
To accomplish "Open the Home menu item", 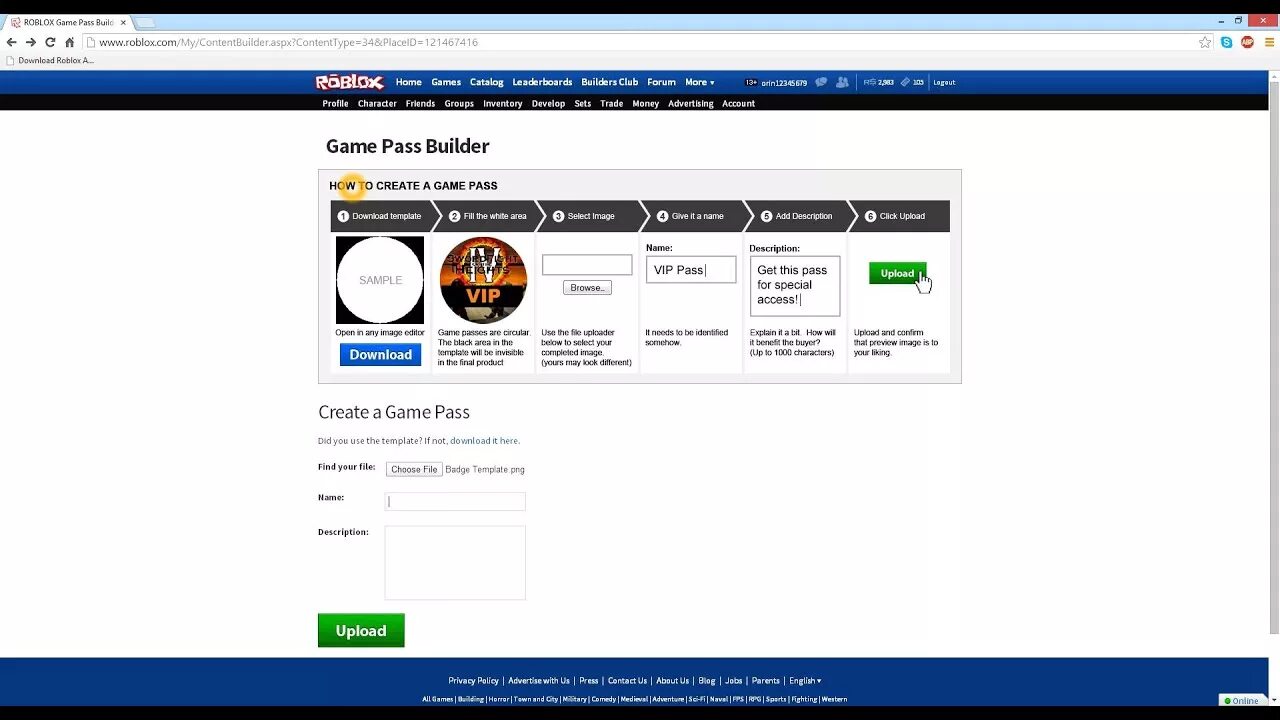I will coord(408,82).
